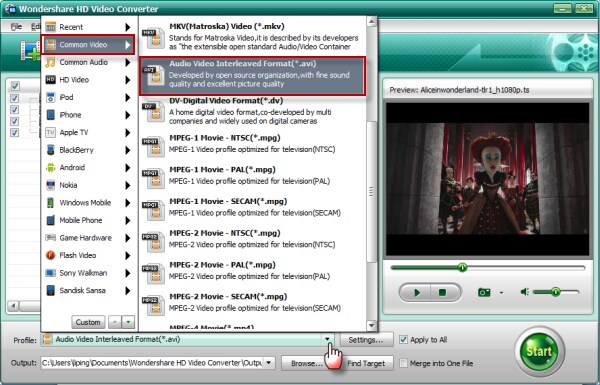
Task: Click the AVI format file icon
Action: click(x=153, y=75)
